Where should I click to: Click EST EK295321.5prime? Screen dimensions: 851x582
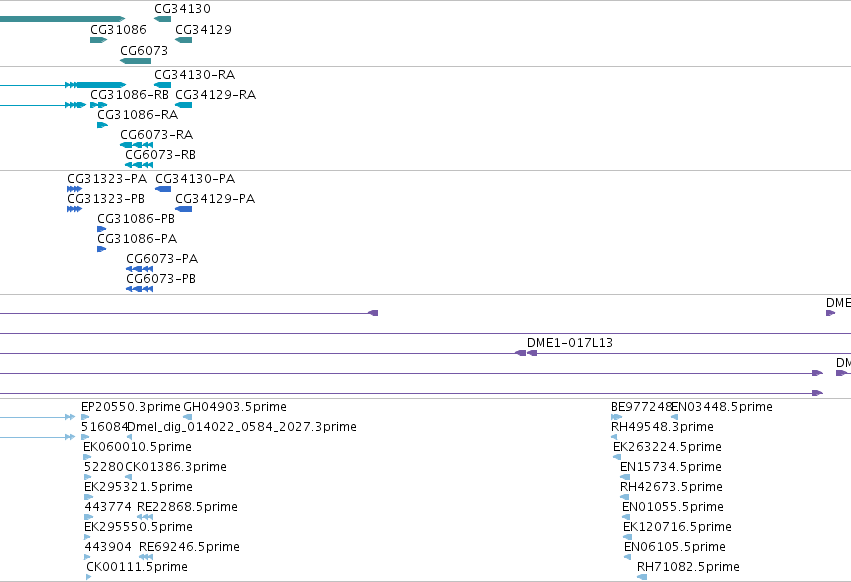pyautogui.click(x=88, y=497)
